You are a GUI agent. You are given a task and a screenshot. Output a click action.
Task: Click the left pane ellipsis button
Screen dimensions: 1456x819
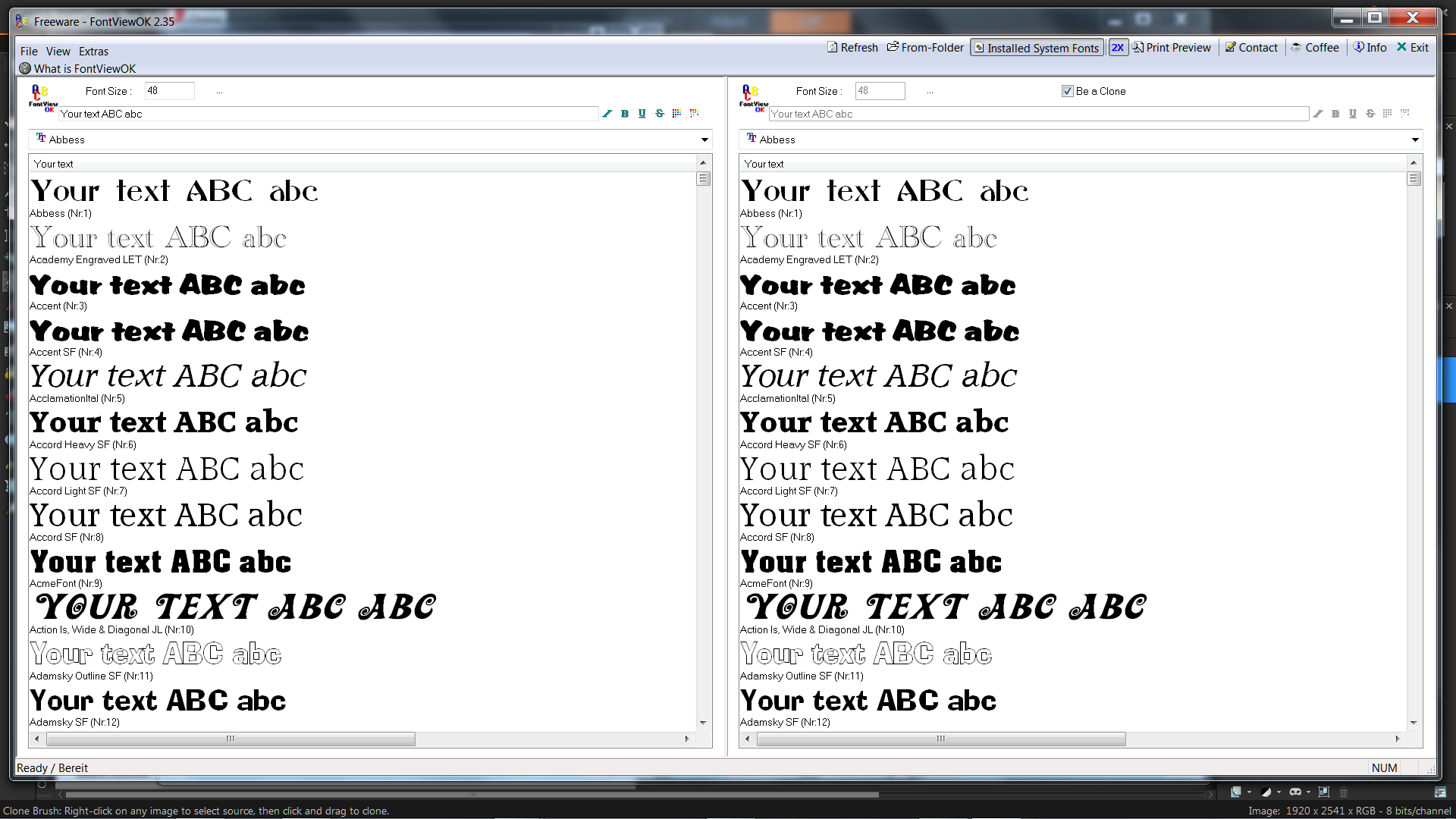[219, 92]
